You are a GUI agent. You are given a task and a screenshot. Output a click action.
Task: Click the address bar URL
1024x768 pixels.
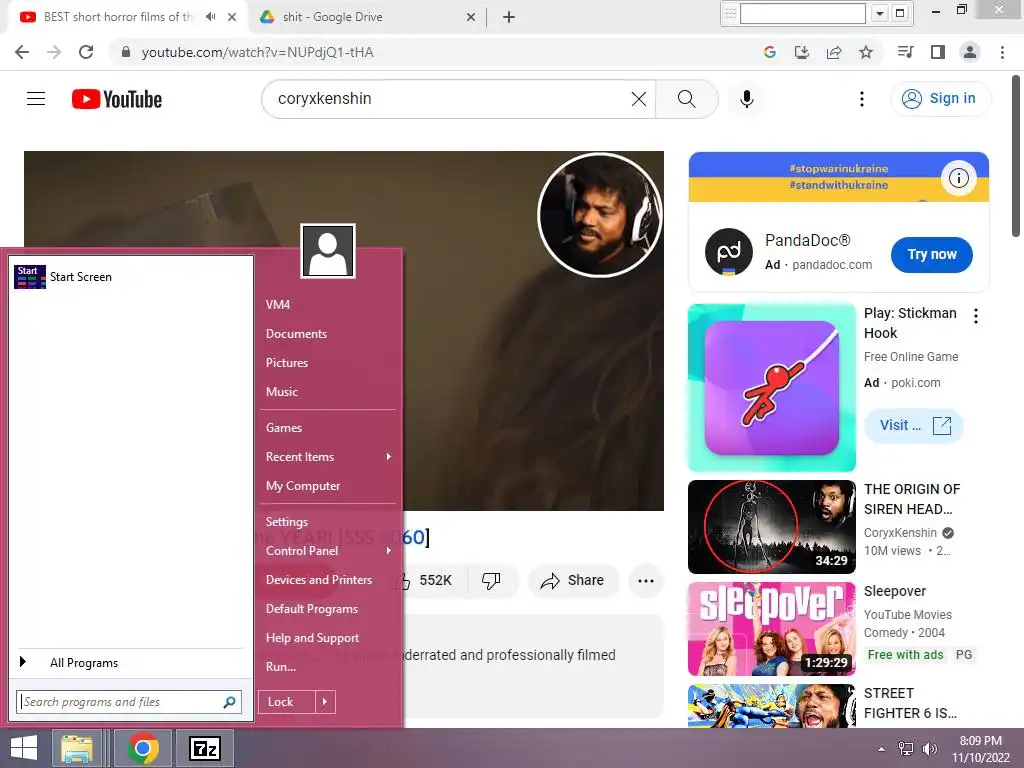pyautogui.click(x=257, y=52)
